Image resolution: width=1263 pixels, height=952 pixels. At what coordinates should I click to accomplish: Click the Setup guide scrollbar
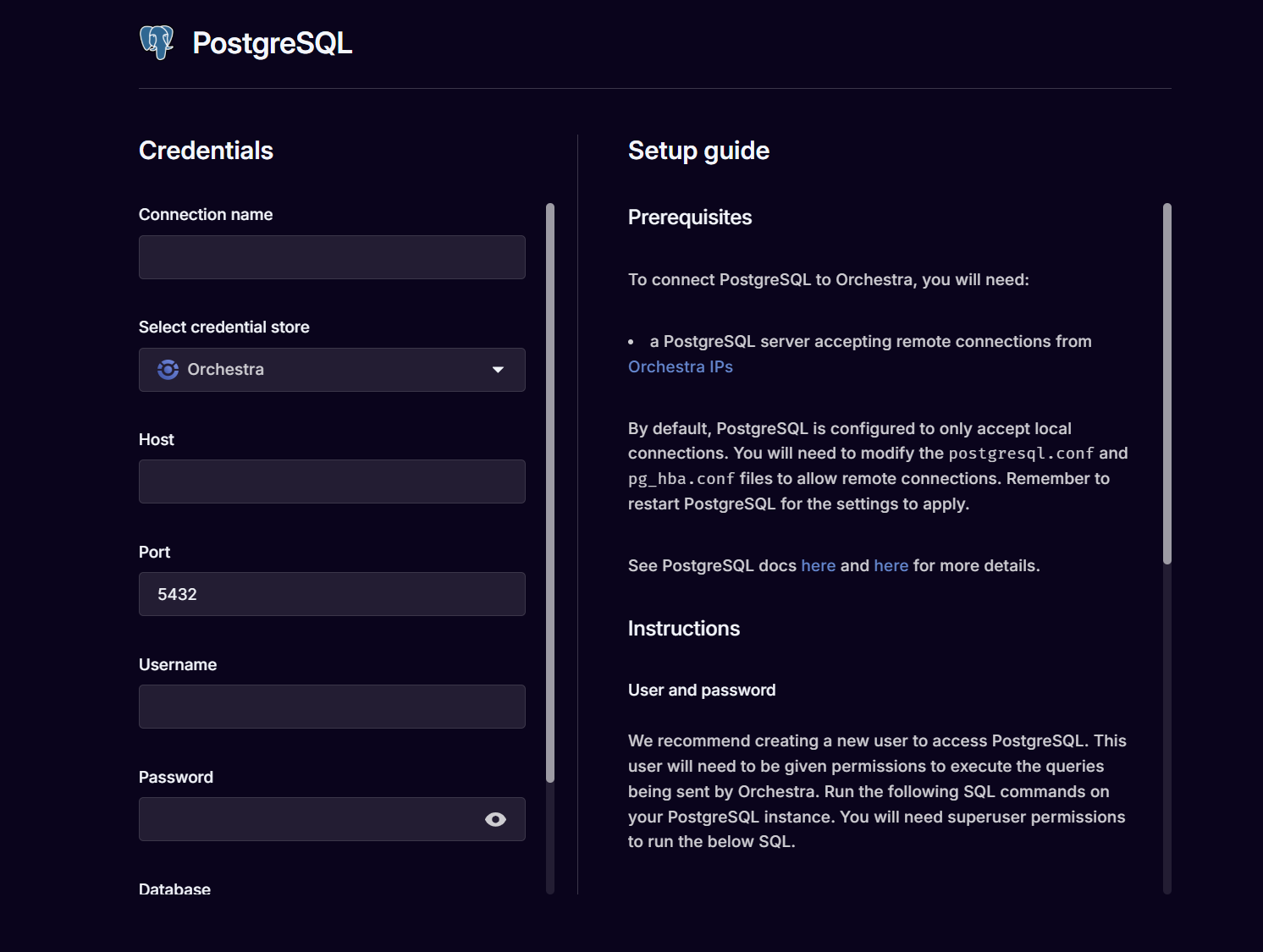point(1167,383)
